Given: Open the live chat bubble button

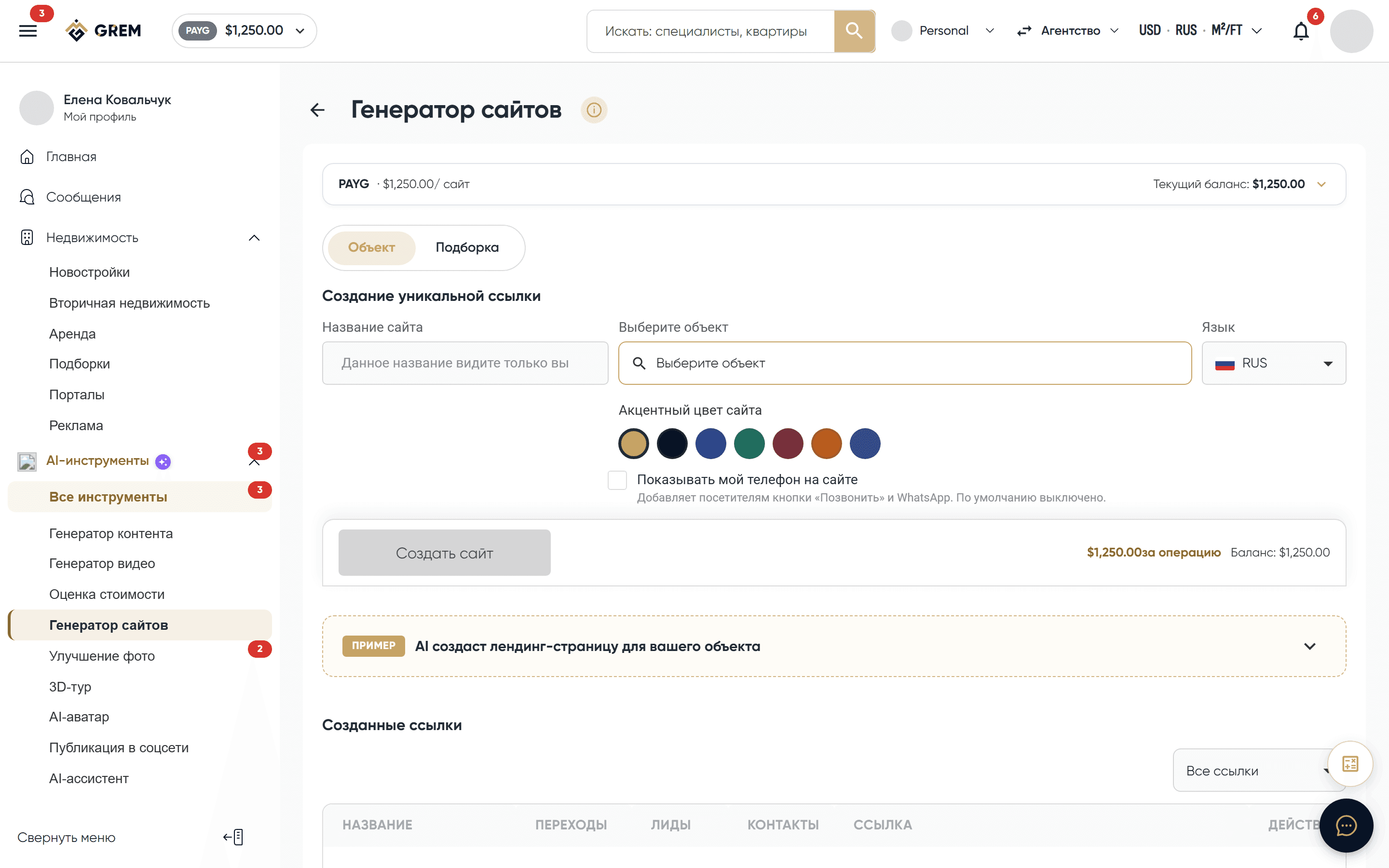Looking at the screenshot, I should pyautogui.click(x=1346, y=826).
